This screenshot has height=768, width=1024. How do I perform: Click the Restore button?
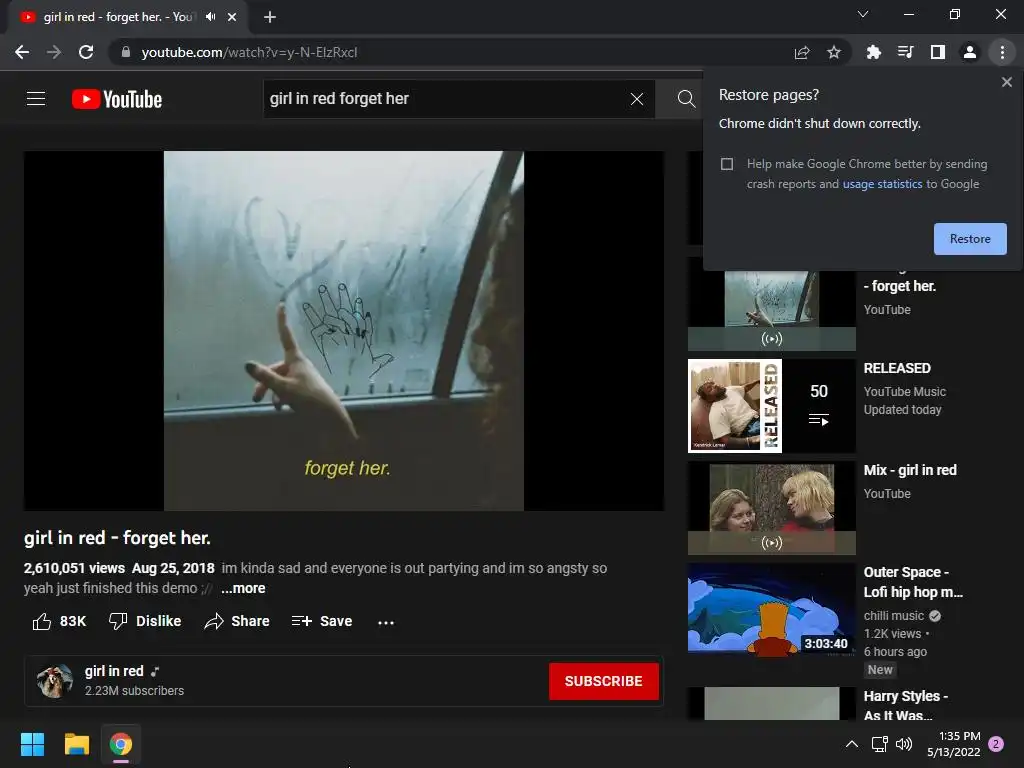click(x=970, y=239)
